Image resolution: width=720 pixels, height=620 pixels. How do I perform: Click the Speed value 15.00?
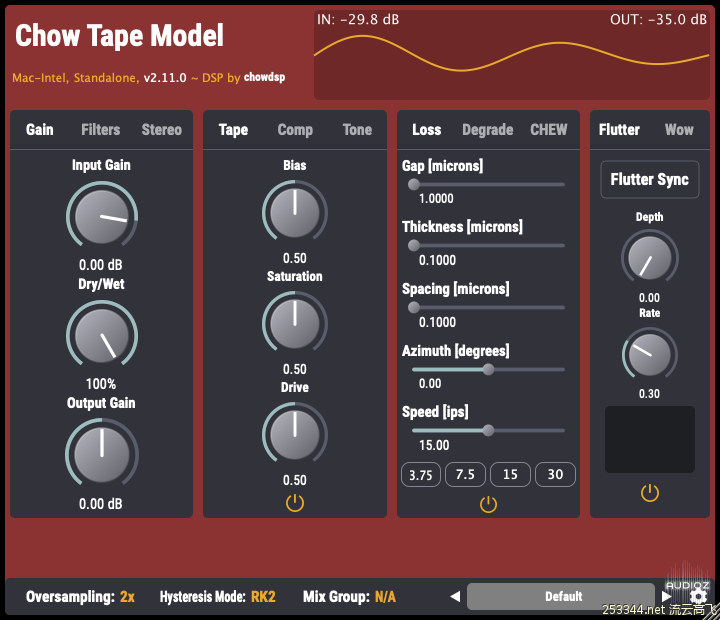pyautogui.click(x=434, y=445)
